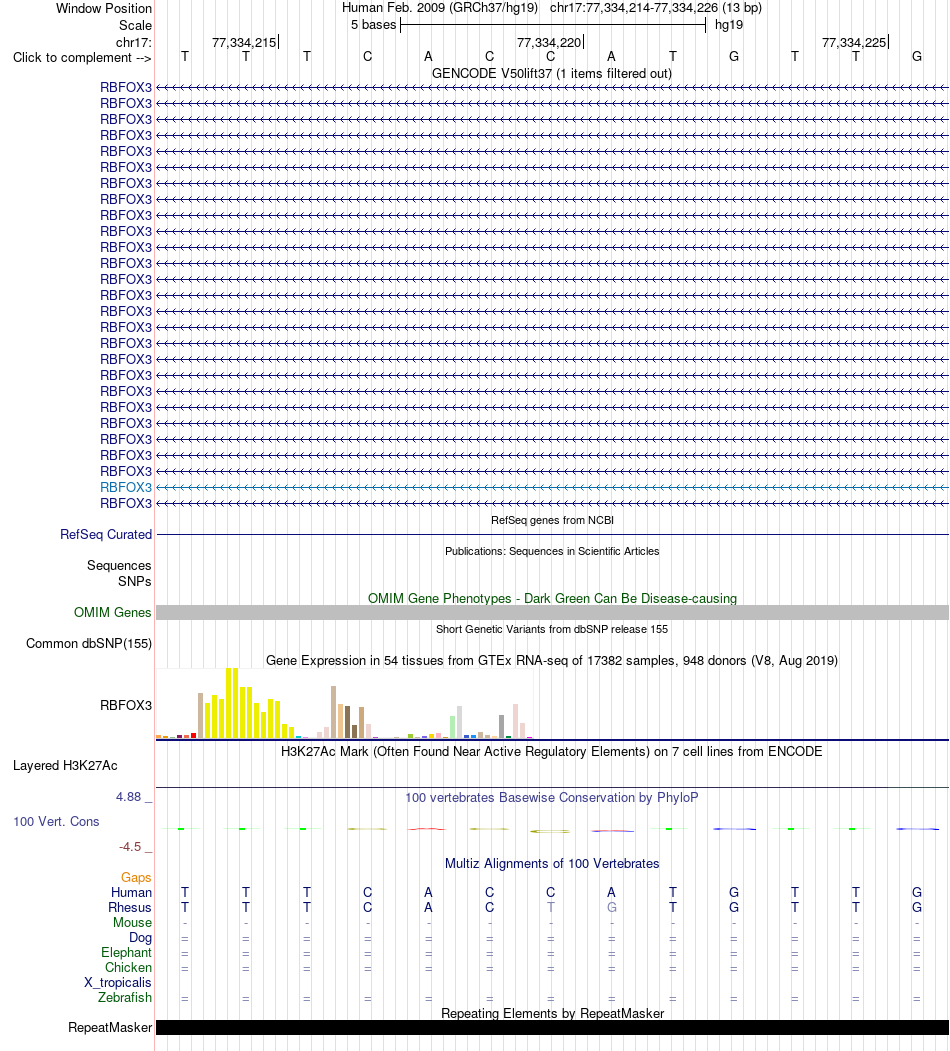Click the grayed mismatch G in Rhesus row
950x1051 pixels.
(x=611, y=908)
